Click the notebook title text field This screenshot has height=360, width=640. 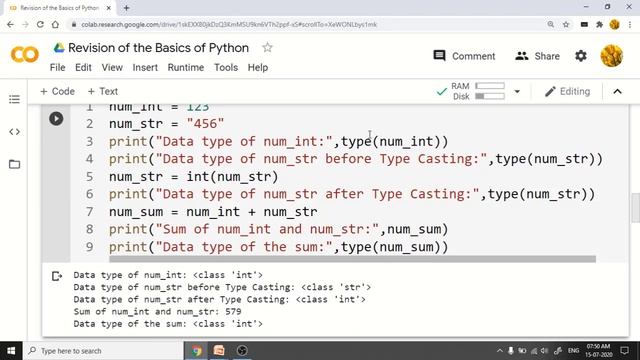158,48
